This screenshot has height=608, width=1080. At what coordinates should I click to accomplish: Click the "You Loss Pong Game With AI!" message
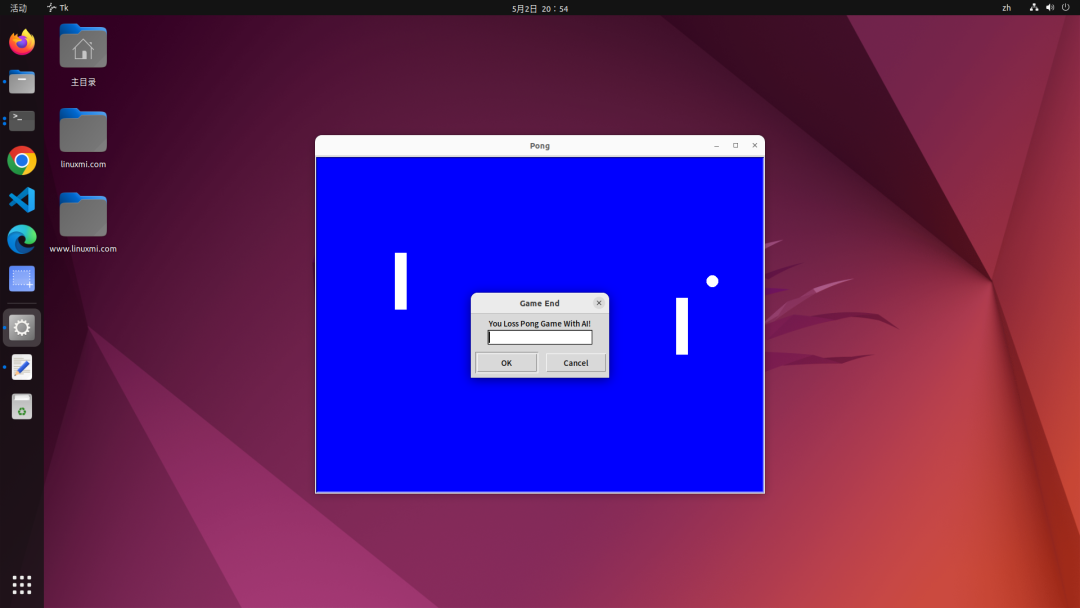(539, 324)
